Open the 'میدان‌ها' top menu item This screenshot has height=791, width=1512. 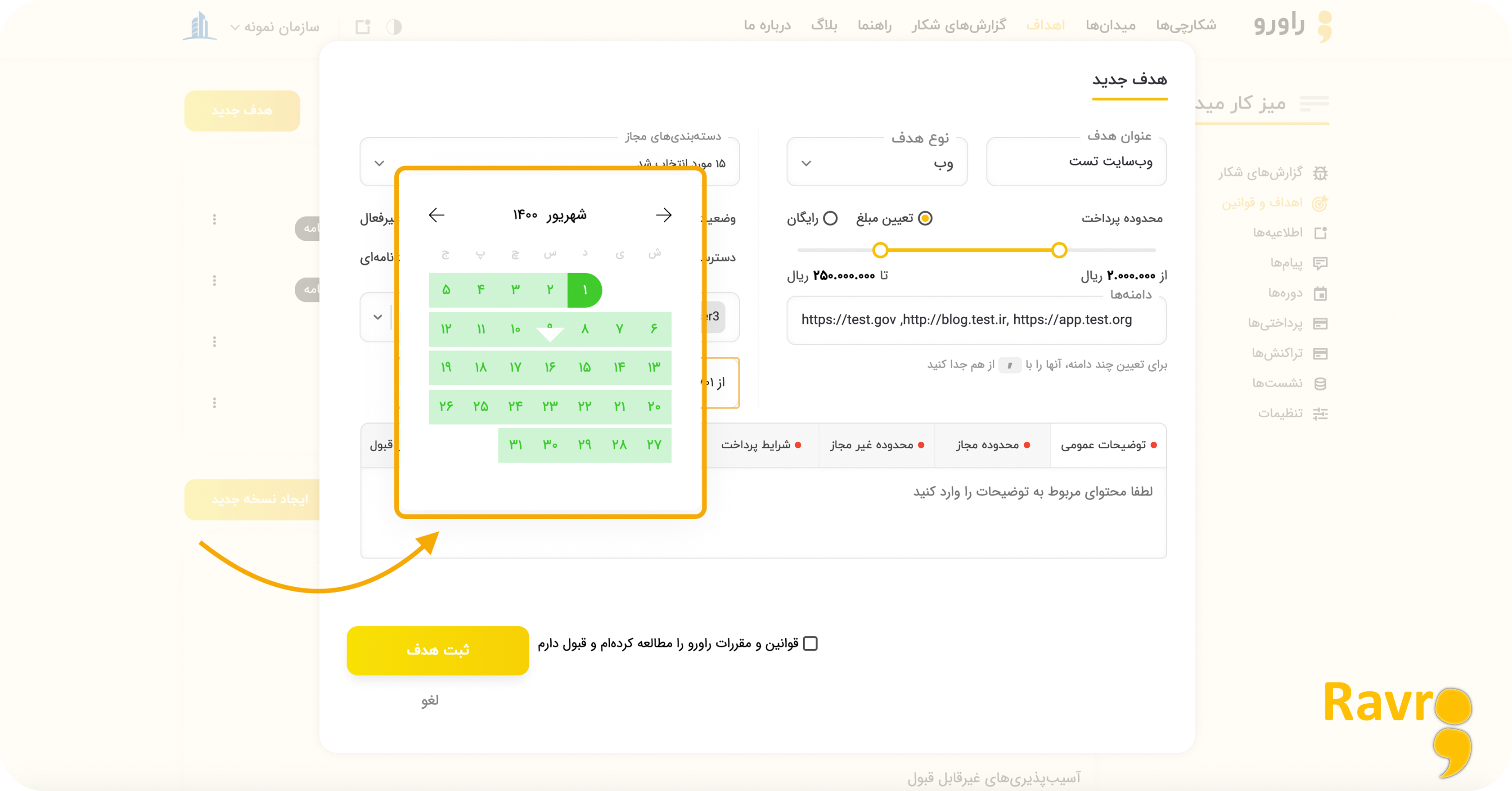pyautogui.click(x=1110, y=25)
